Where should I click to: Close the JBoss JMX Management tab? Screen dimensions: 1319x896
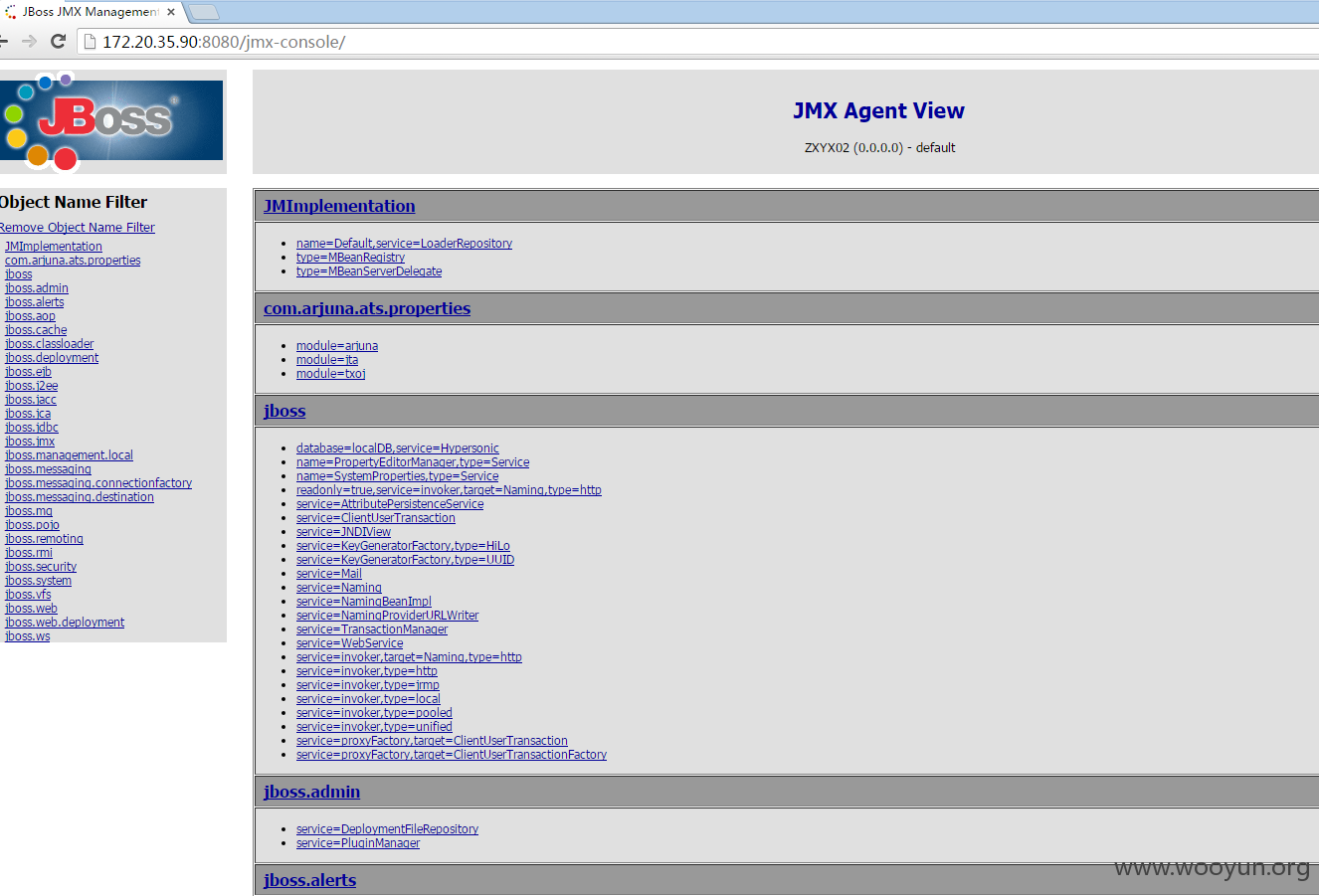point(171,12)
